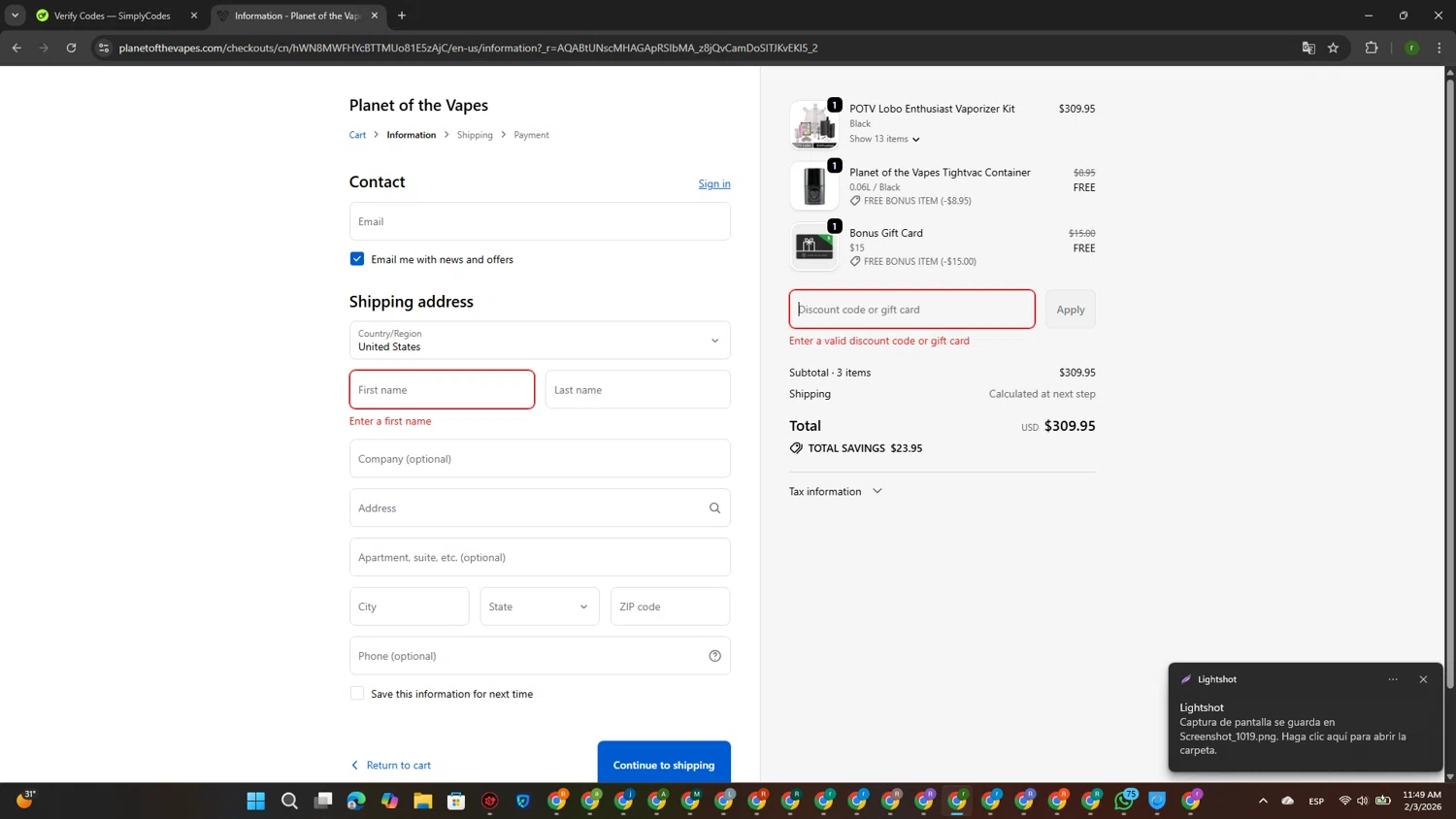Focus the City field

(x=409, y=606)
